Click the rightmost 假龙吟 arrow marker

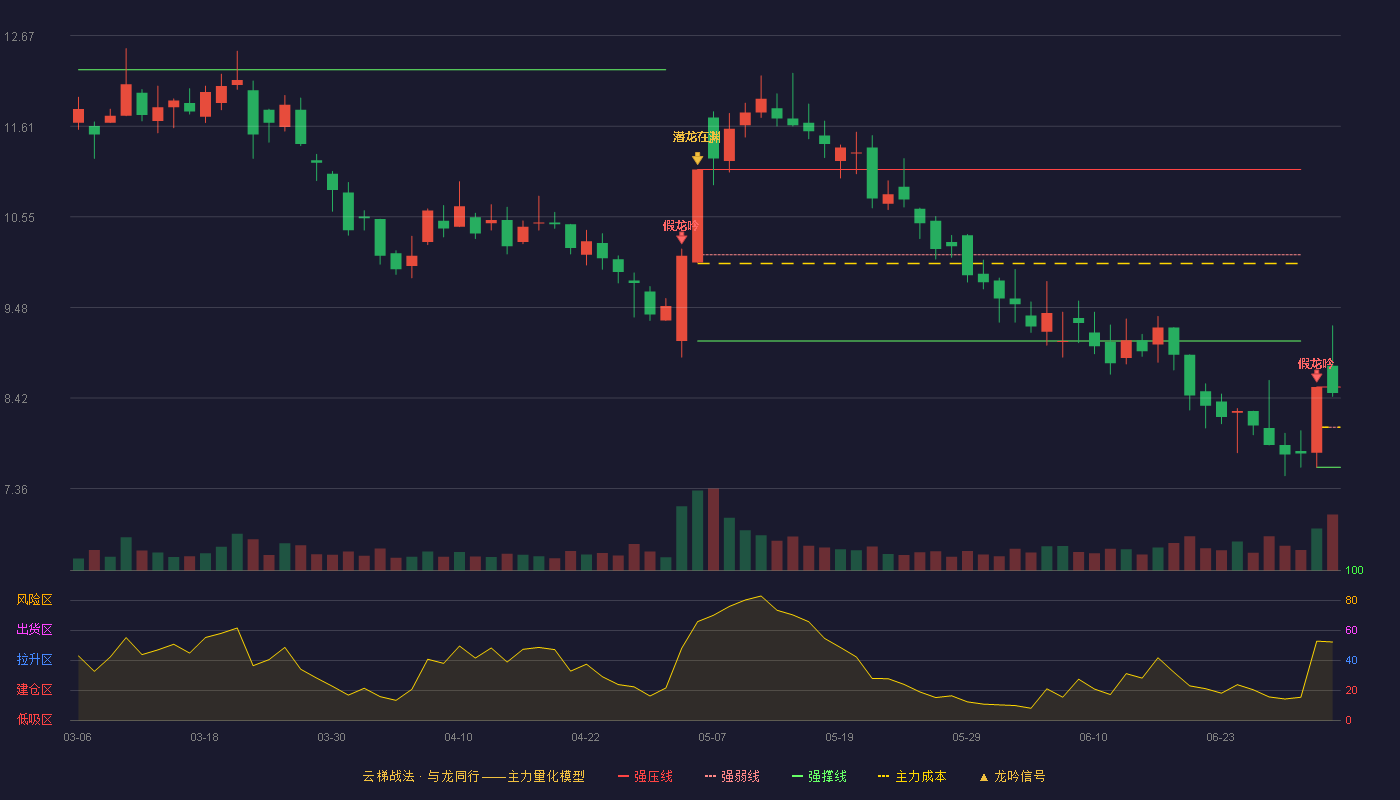pos(1316,376)
